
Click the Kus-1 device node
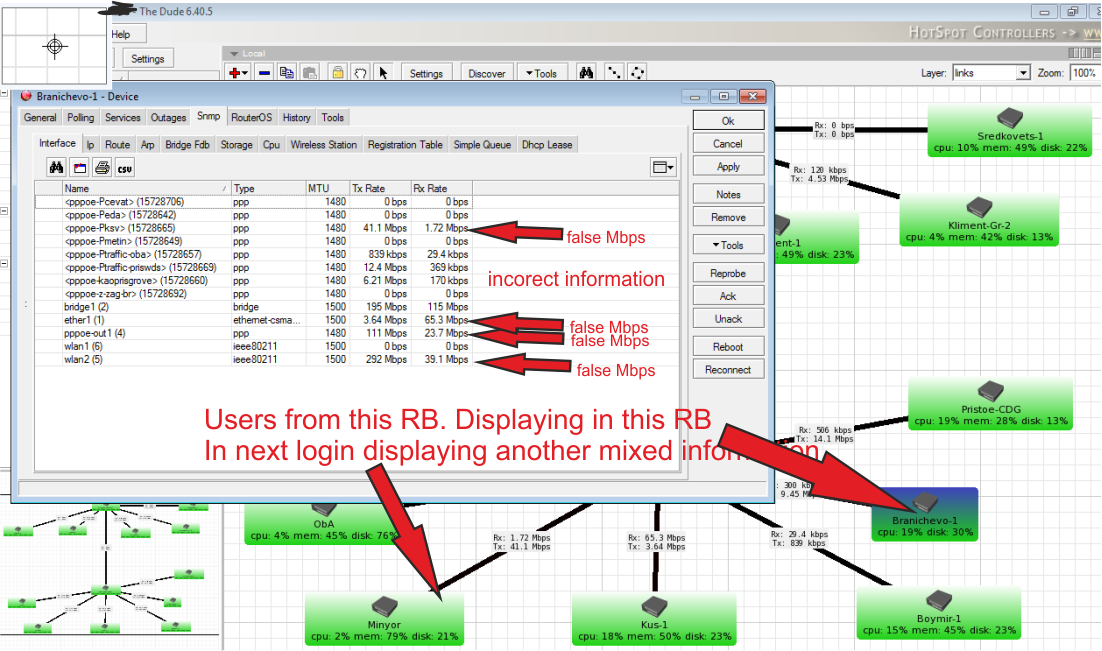(x=654, y=619)
